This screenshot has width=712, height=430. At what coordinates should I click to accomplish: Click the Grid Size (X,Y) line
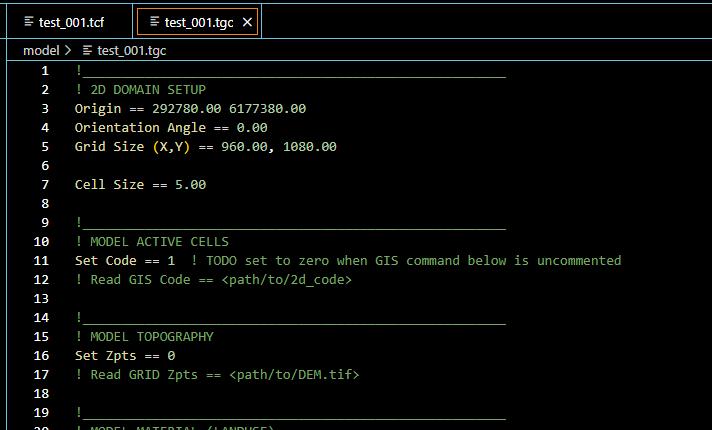[x=206, y=147]
